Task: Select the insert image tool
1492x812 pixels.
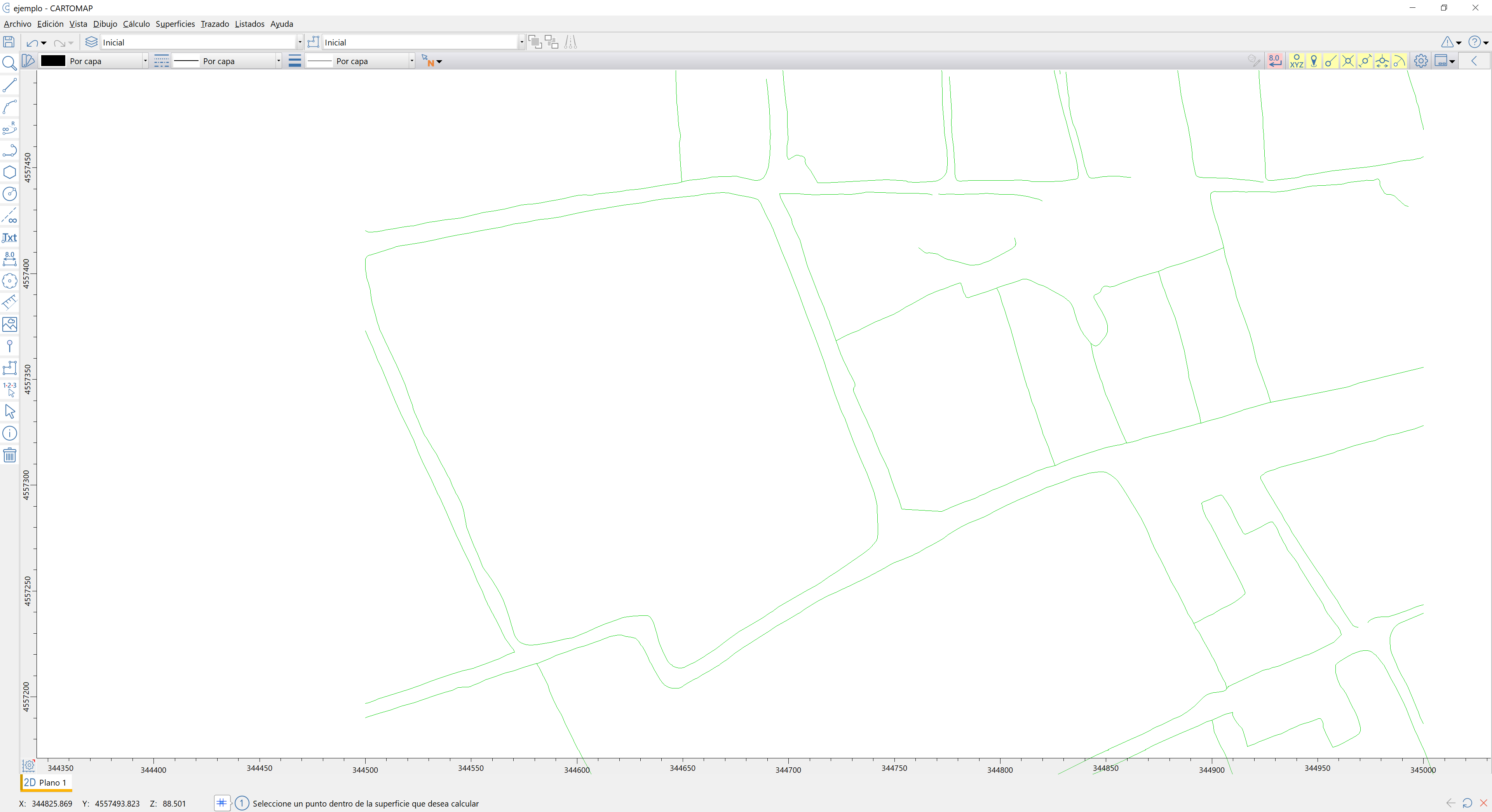Action: [x=9, y=324]
